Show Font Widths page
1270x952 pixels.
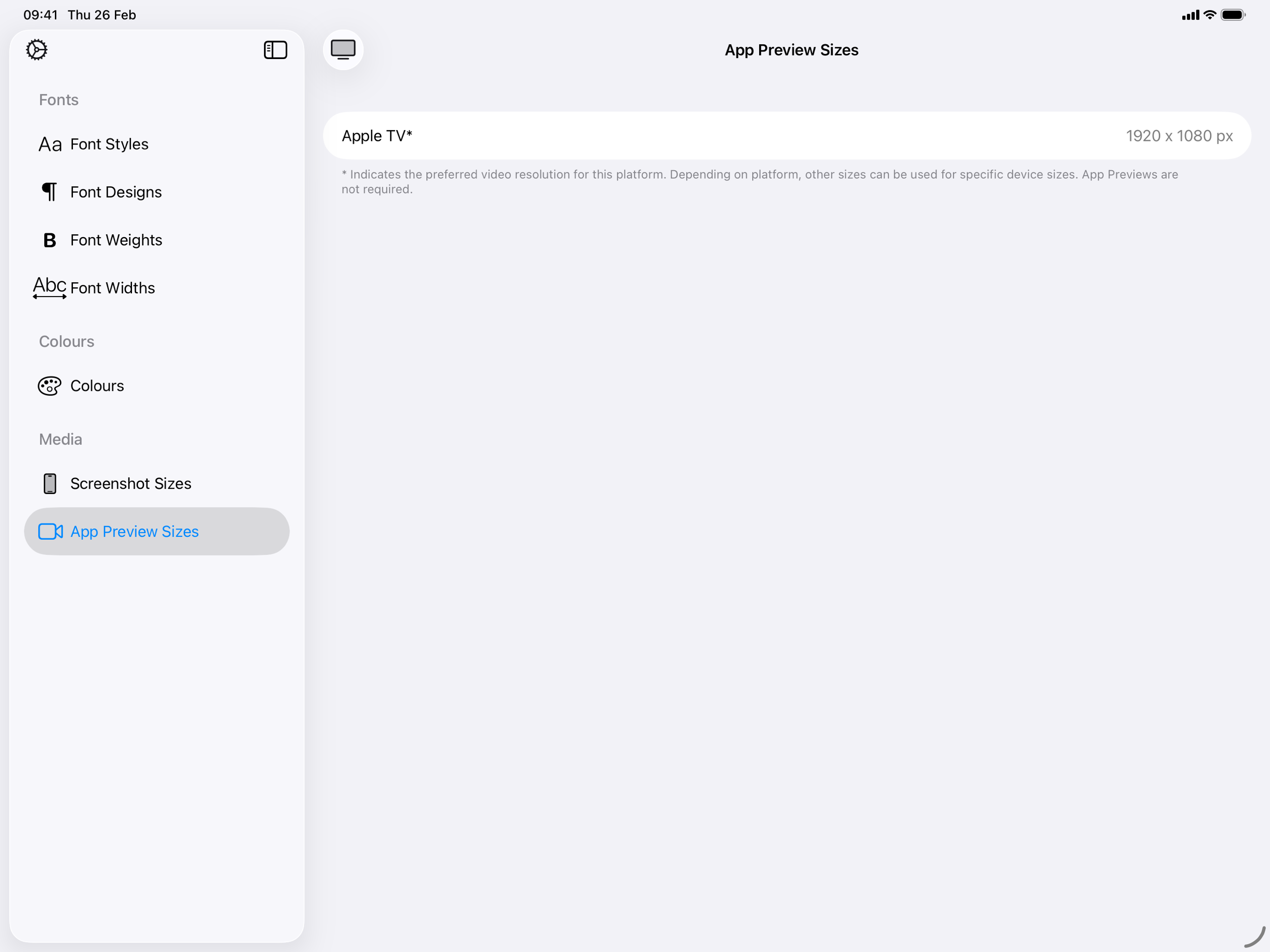[112, 288]
